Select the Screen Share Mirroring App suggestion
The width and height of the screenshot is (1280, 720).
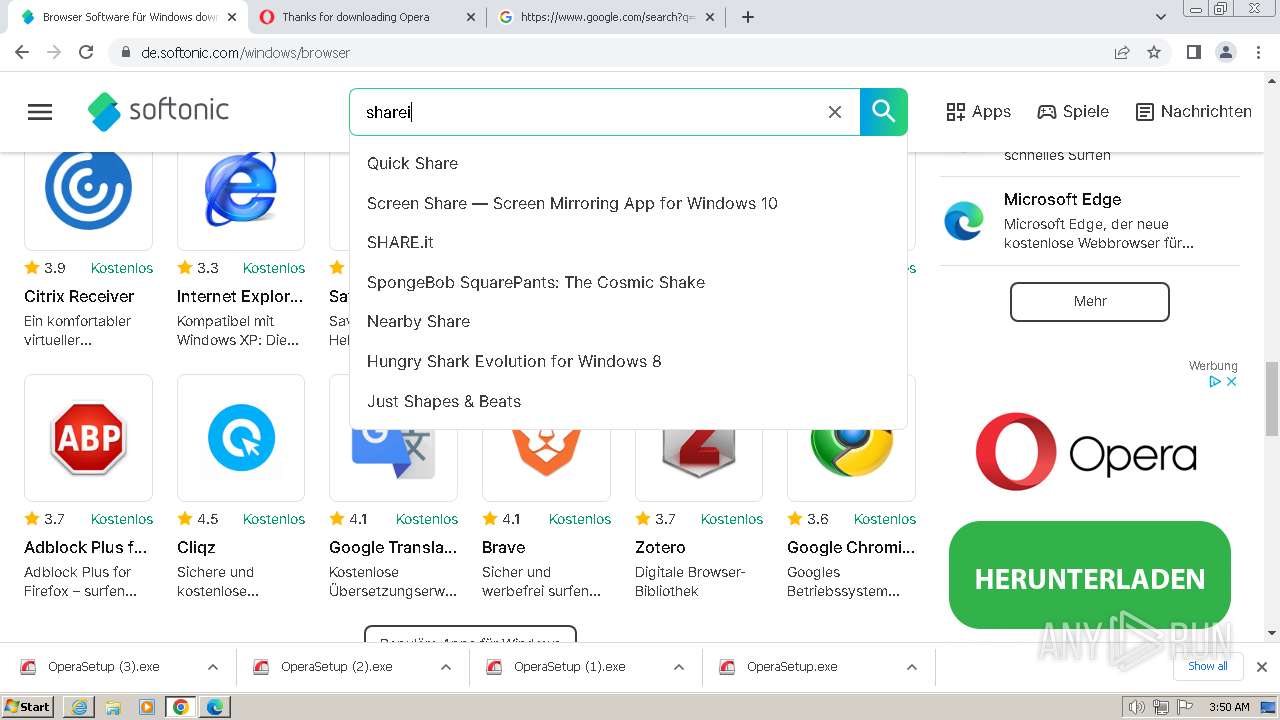coord(572,203)
